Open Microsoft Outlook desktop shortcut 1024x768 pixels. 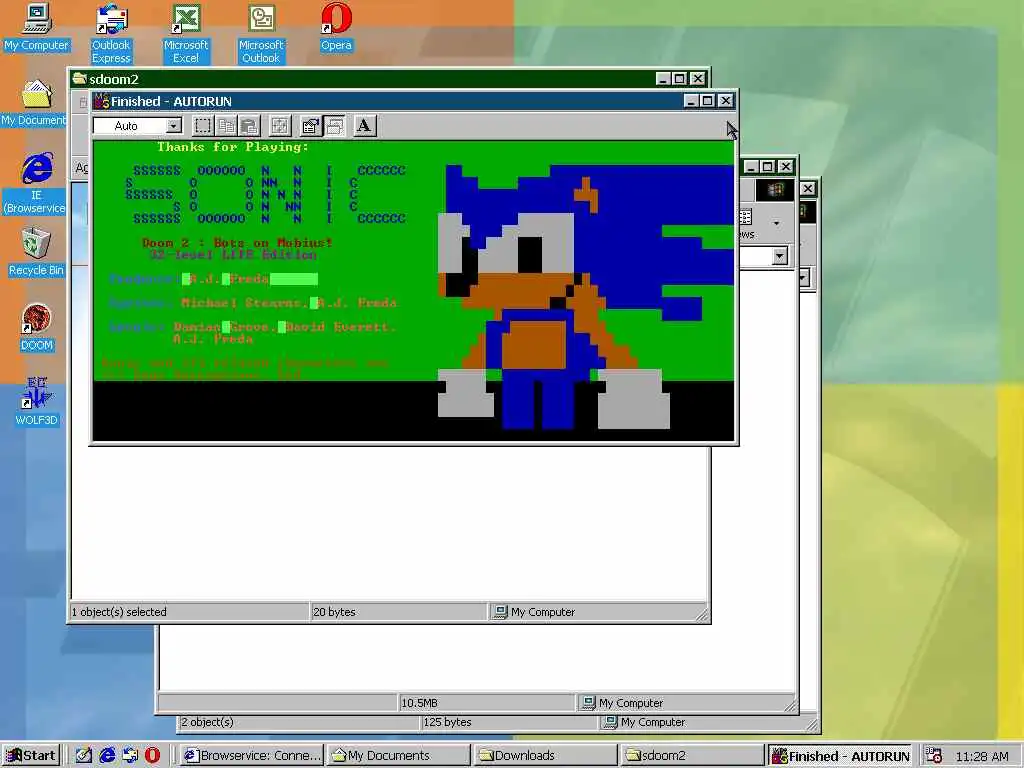pyautogui.click(x=261, y=34)
